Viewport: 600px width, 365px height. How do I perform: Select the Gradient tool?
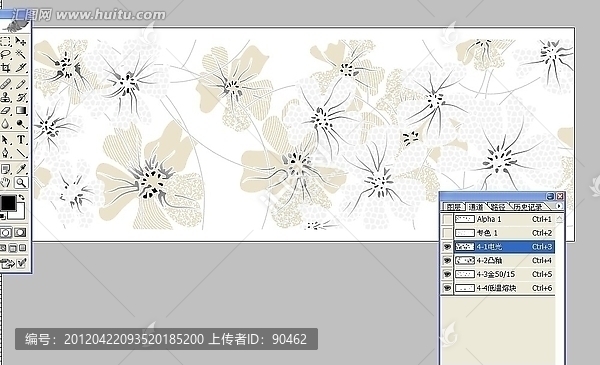[21, 111]
